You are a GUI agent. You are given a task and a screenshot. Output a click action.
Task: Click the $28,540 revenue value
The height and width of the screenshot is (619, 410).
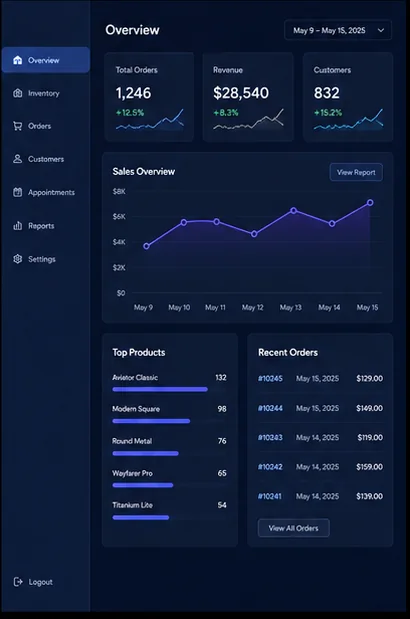pos(241,93)
